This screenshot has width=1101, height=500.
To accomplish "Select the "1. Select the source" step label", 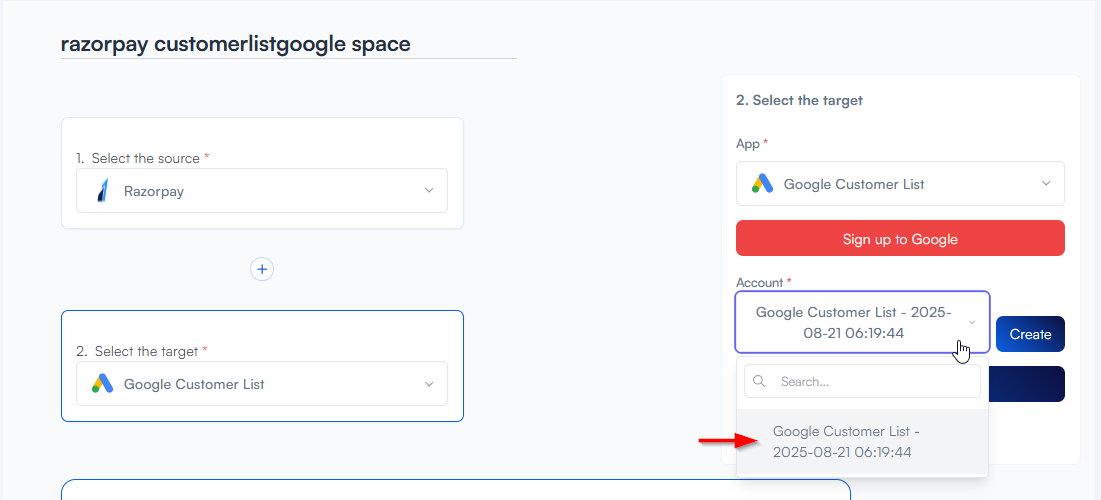I will pyautogui.click(x=143, y=158).
